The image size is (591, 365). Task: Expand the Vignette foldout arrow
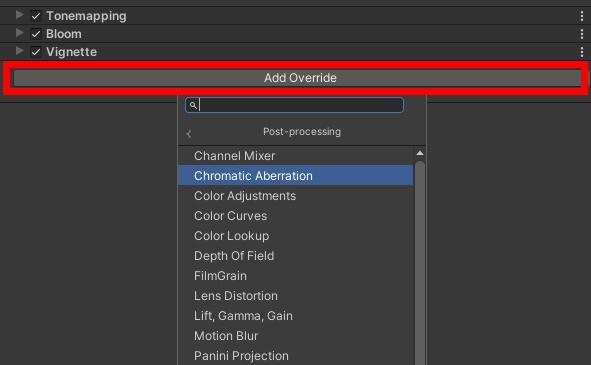[20, 51]
